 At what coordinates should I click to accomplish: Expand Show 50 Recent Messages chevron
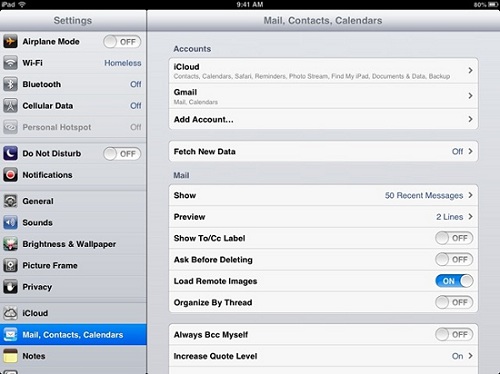470,195
